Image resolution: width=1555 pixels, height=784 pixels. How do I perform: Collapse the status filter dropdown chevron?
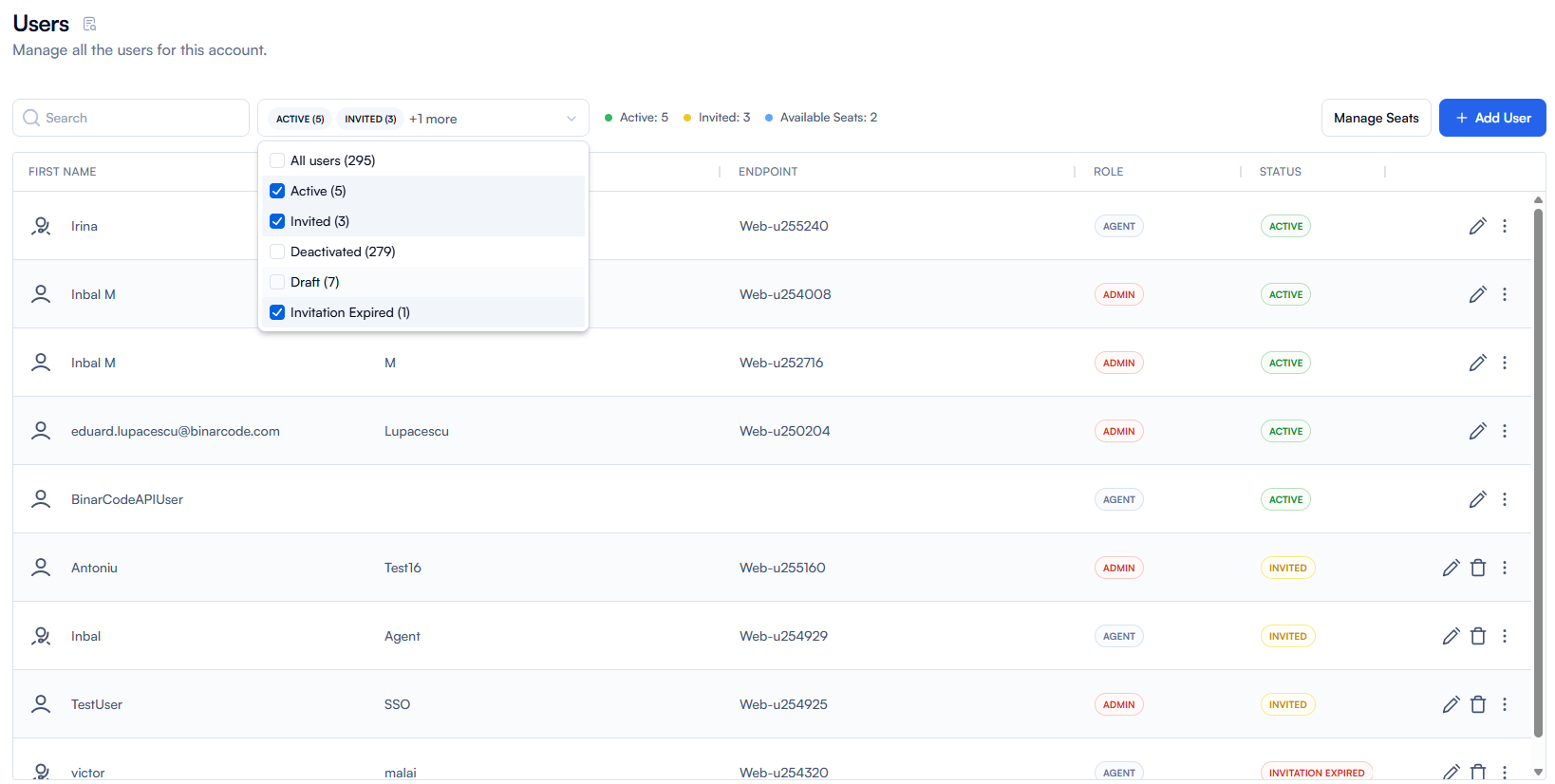571,119
